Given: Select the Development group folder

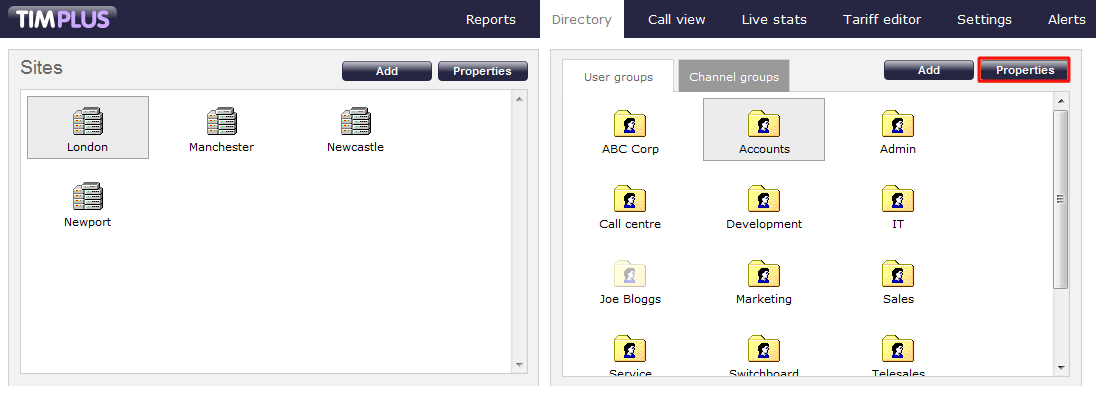Looking at the screenshot, I should (764, 200).
